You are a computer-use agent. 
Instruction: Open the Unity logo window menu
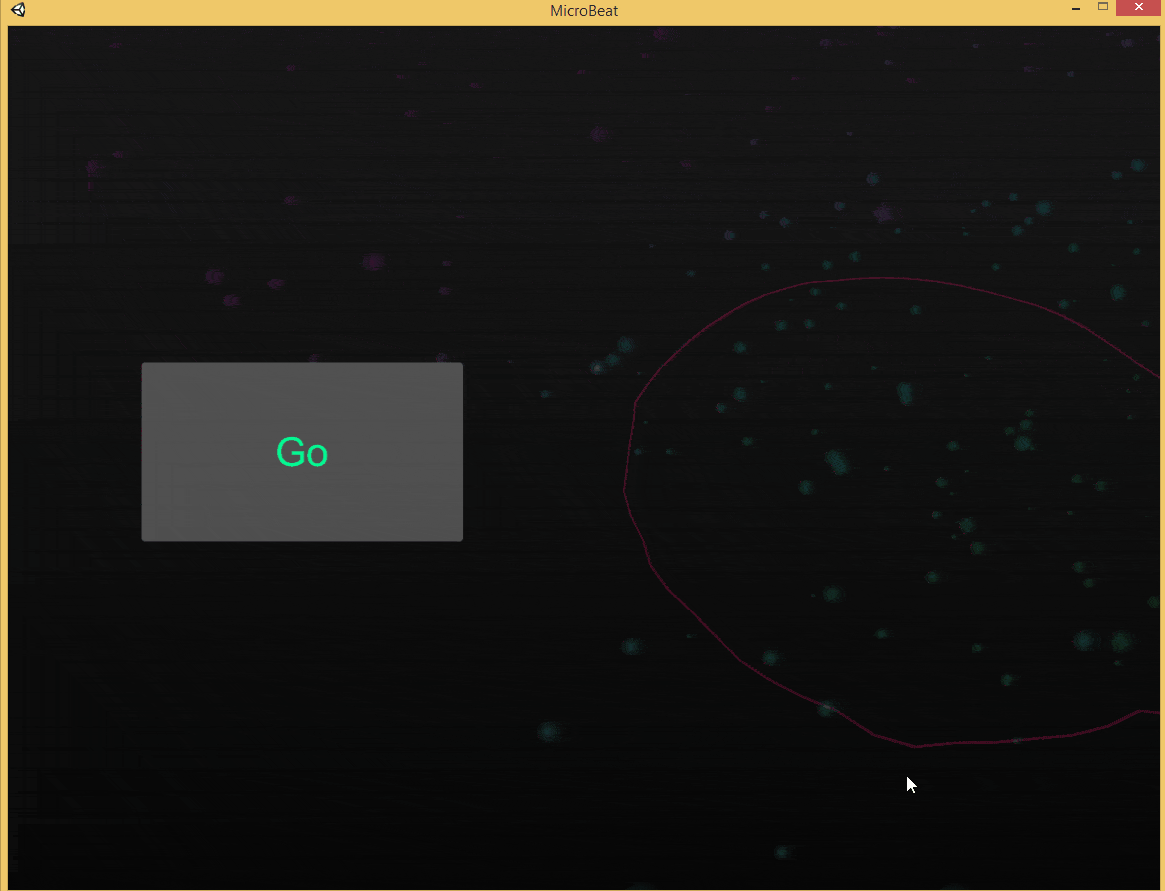[x=18, y=10]
